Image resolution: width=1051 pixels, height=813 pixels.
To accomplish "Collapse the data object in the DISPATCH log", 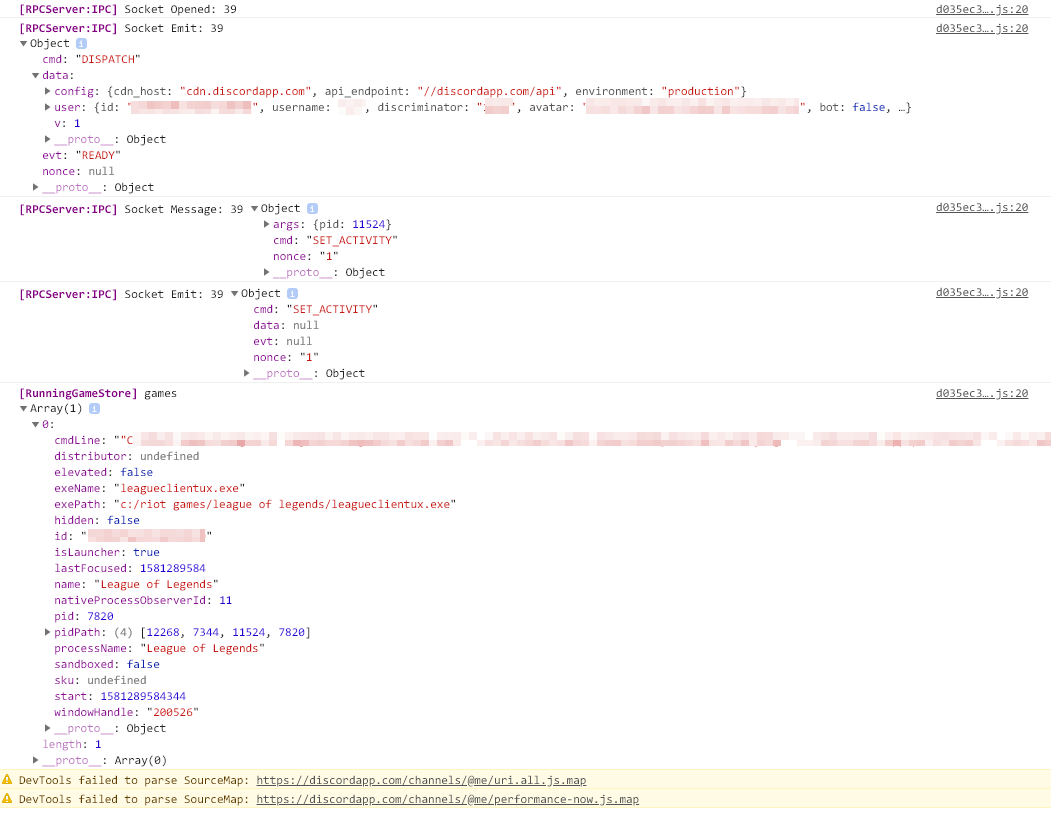I will click(x=35, y=75).
